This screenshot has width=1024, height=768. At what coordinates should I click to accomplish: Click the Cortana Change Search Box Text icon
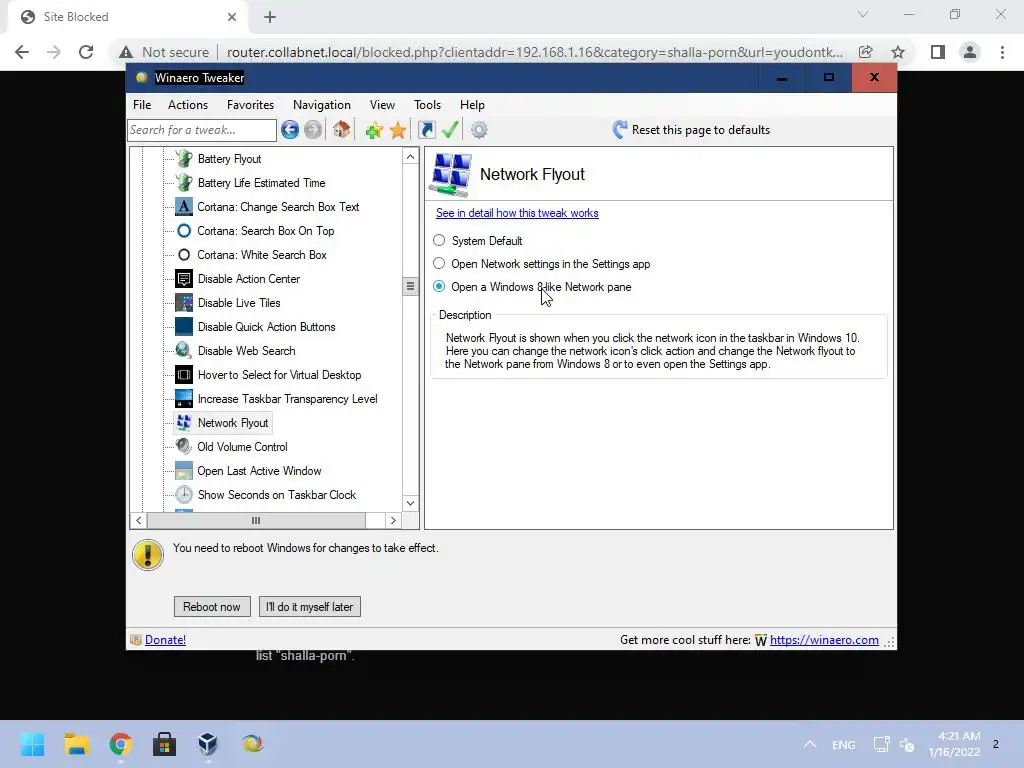(184, 207)
